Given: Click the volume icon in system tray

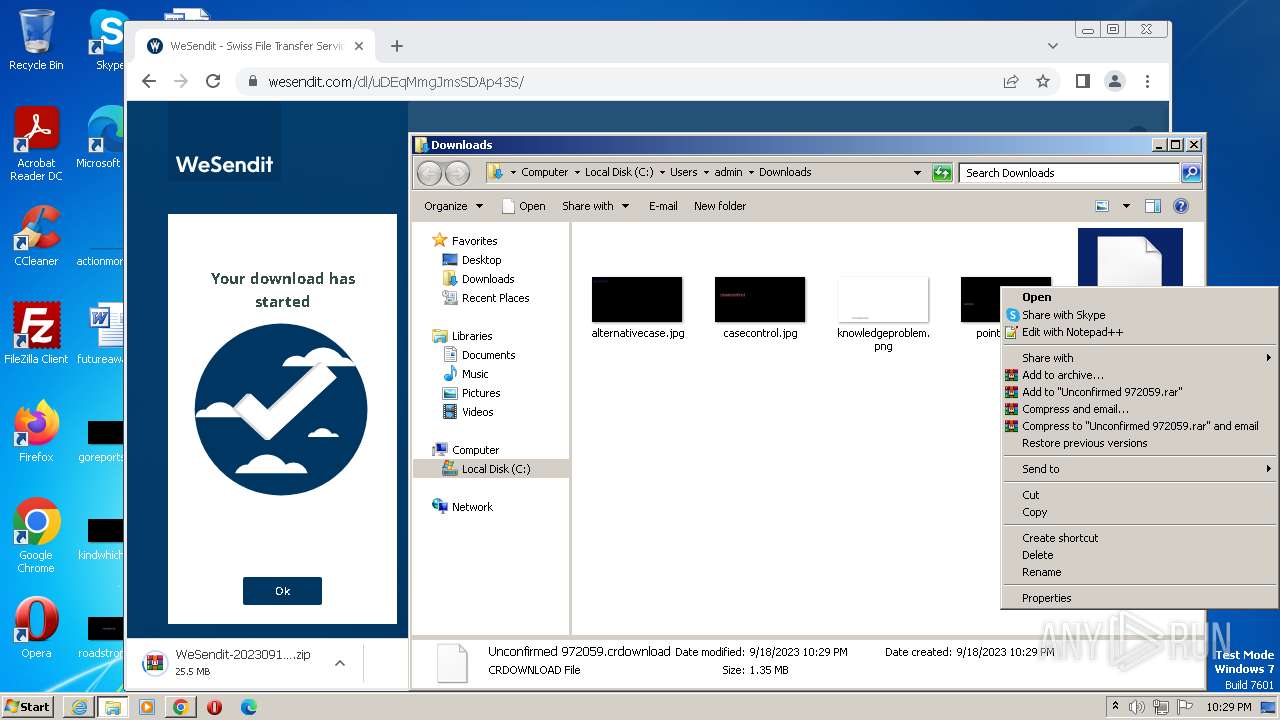Looking at the screenshot, I should click(1137, 707).
